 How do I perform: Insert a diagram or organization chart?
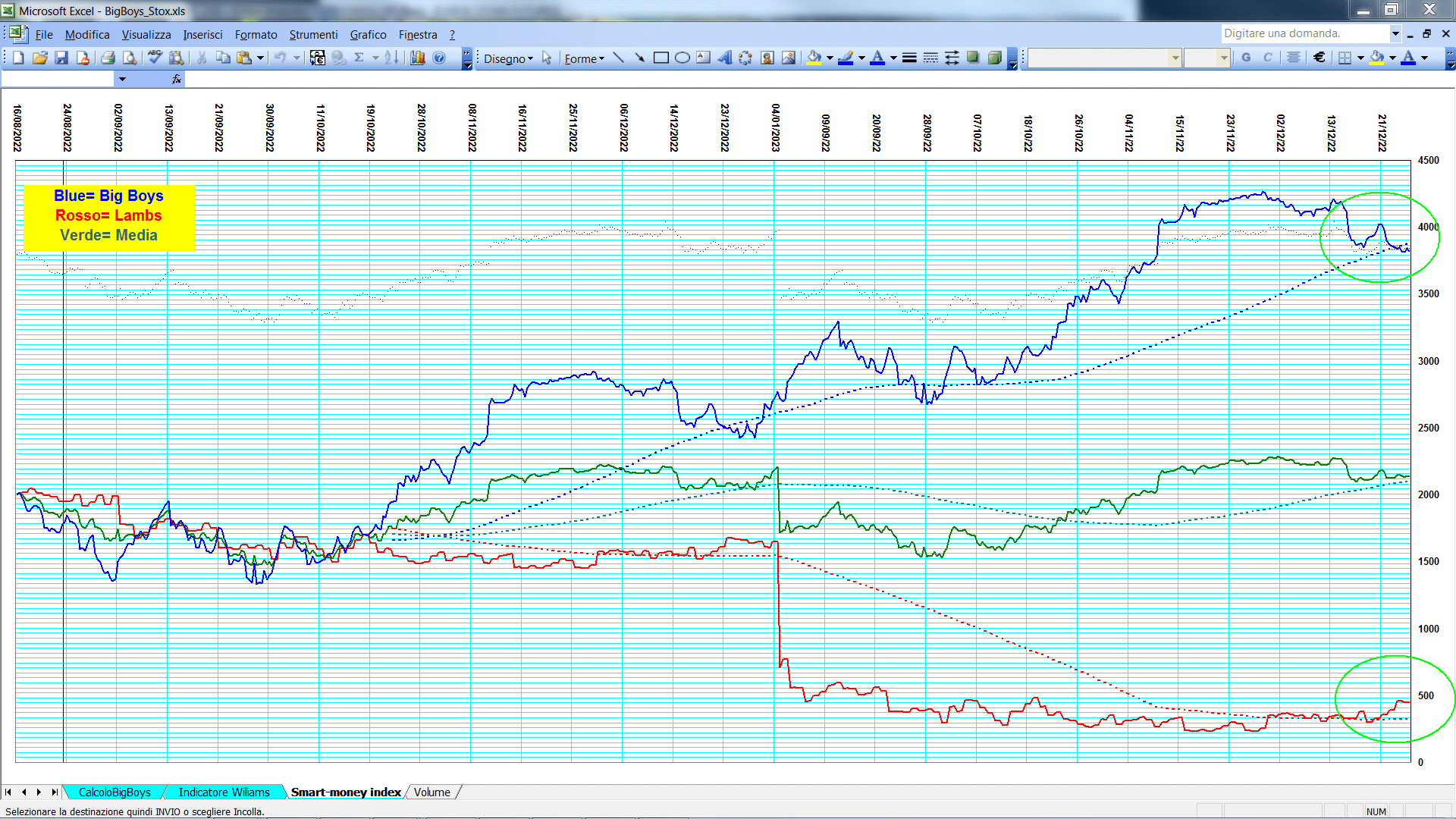746,58
